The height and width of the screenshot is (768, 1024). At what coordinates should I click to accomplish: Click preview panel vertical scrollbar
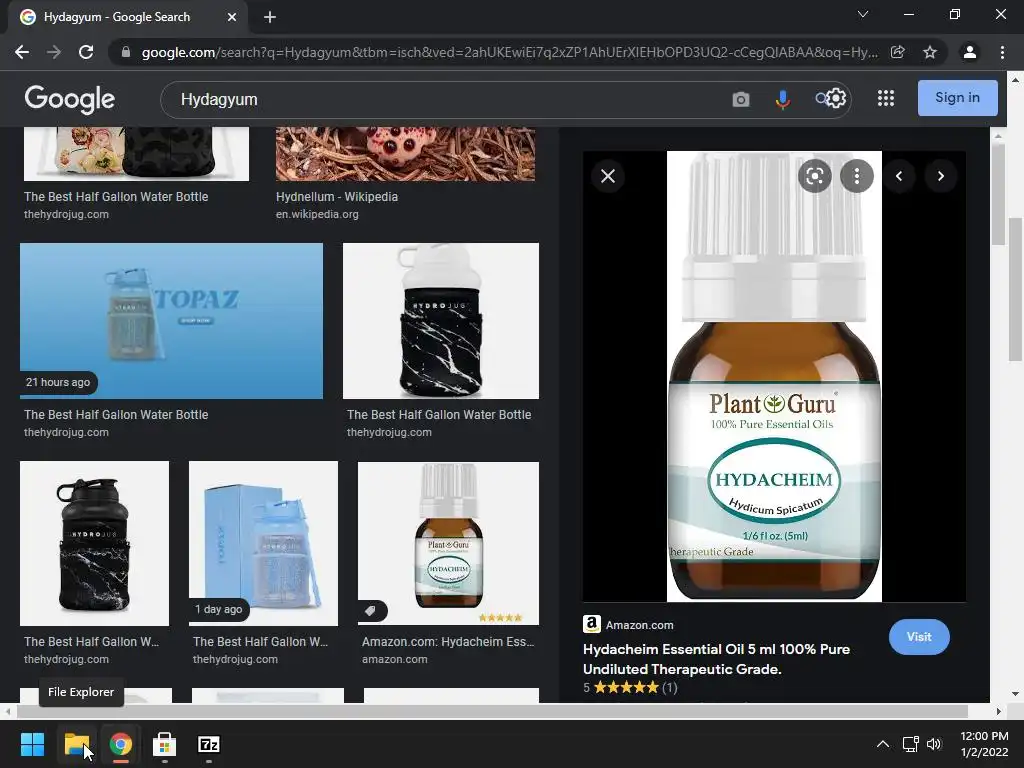click(x=997, y=196)
